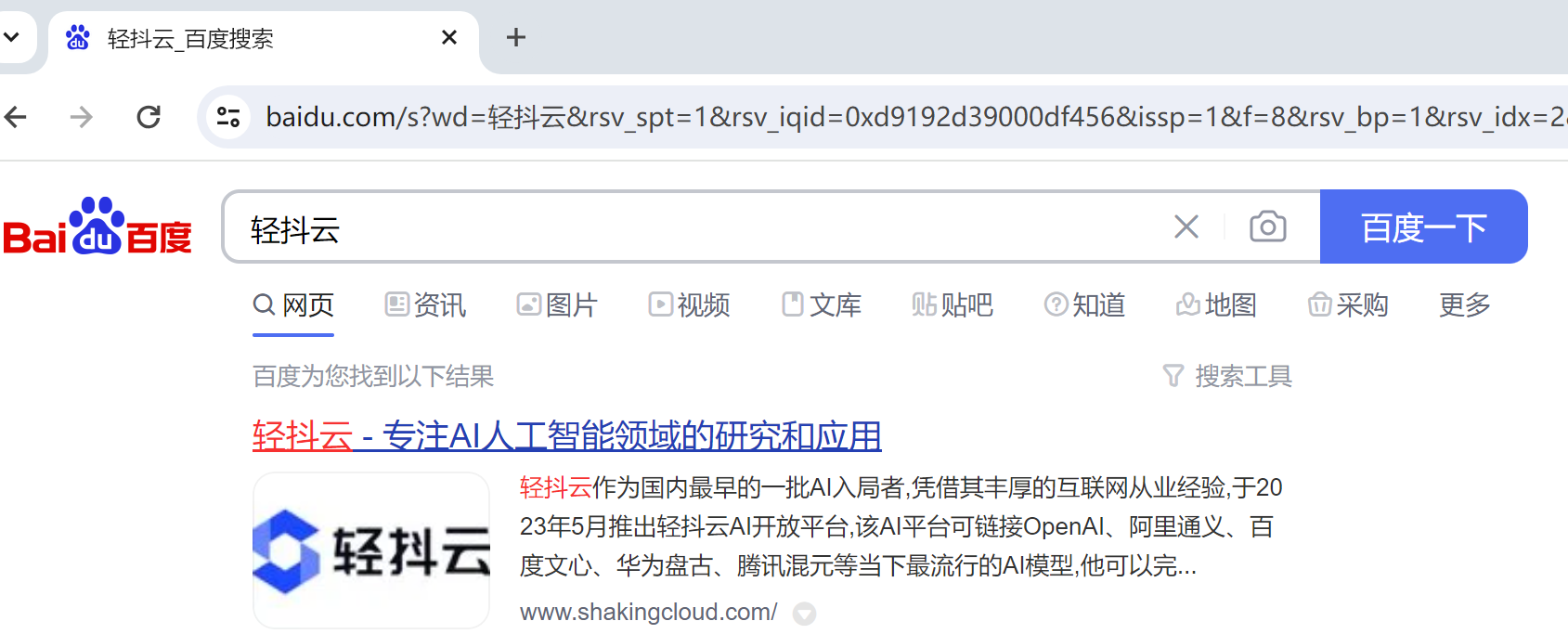This screenshot has height=634, width=1568.
Task: Focus the browser address bar URL
Action: point(914,117)
